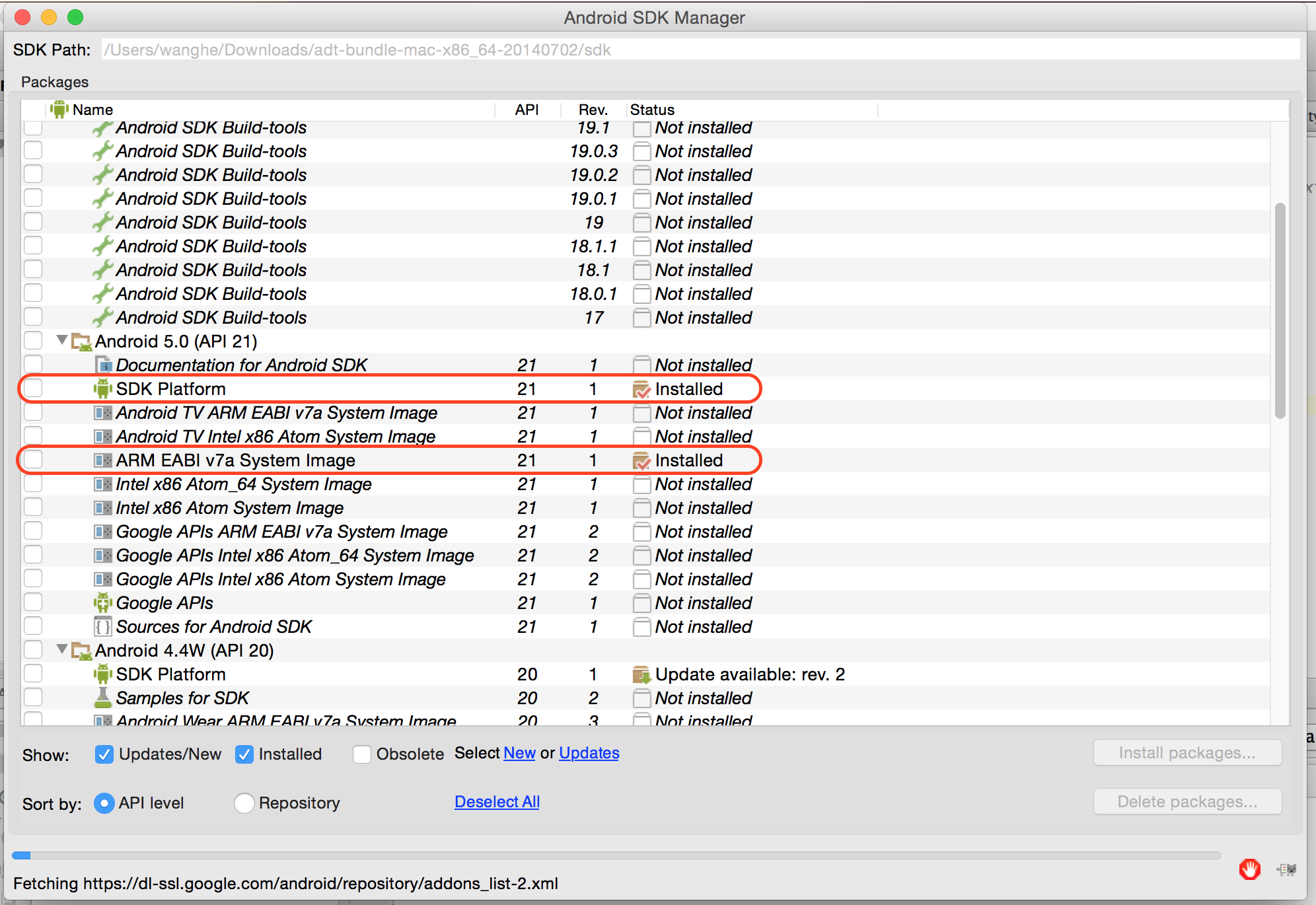Screen dimensions: 1316x905
Task: Click the Sources for Android SDK braces icon
Action: [103, 626]
